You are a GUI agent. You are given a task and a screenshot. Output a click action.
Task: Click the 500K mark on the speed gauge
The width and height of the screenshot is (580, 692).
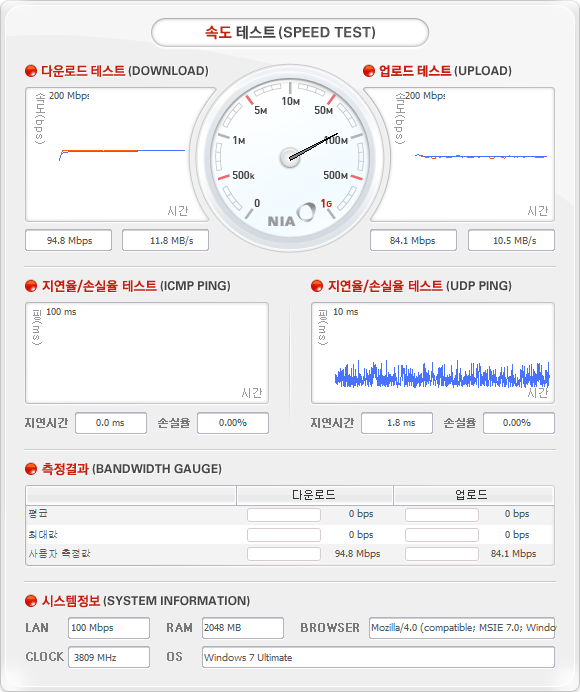coord(243,175)
